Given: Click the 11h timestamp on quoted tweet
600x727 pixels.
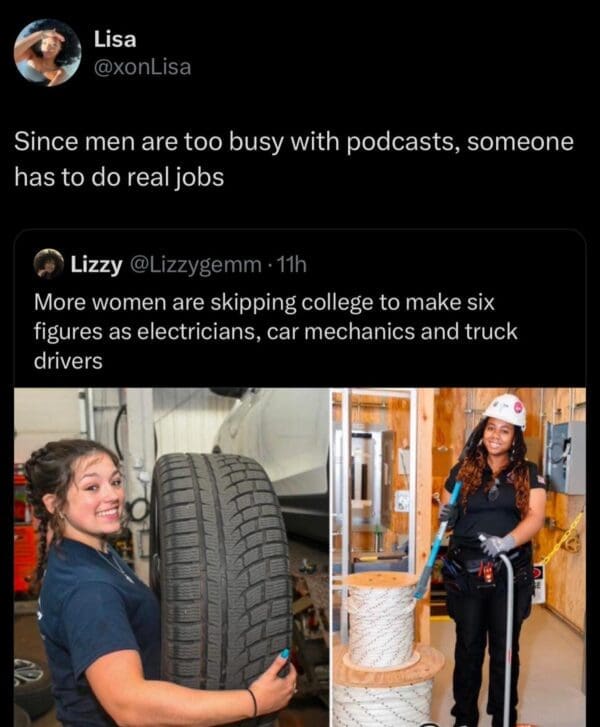Looking at the screenshot, I should click(291, 265).
